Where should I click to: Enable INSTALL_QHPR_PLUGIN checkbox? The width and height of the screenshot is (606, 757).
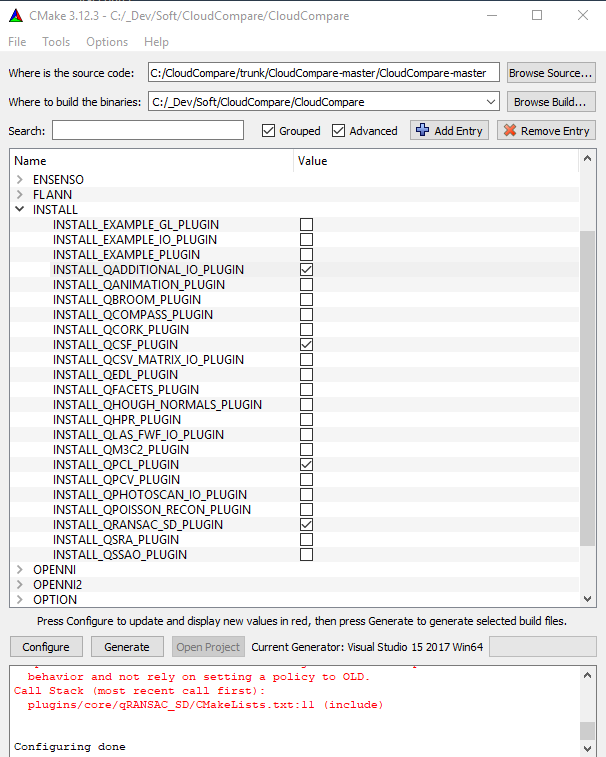coord(306,420)
